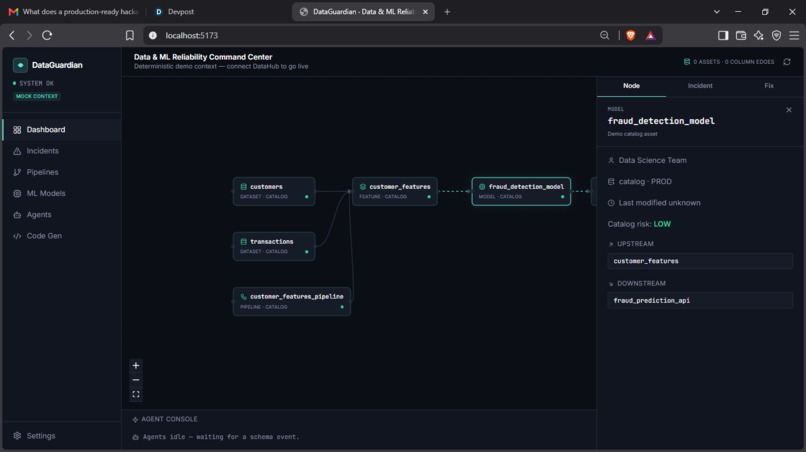Fit the graph to view
806x452 pixels.
pyautogui.click(x=136, y=394)
